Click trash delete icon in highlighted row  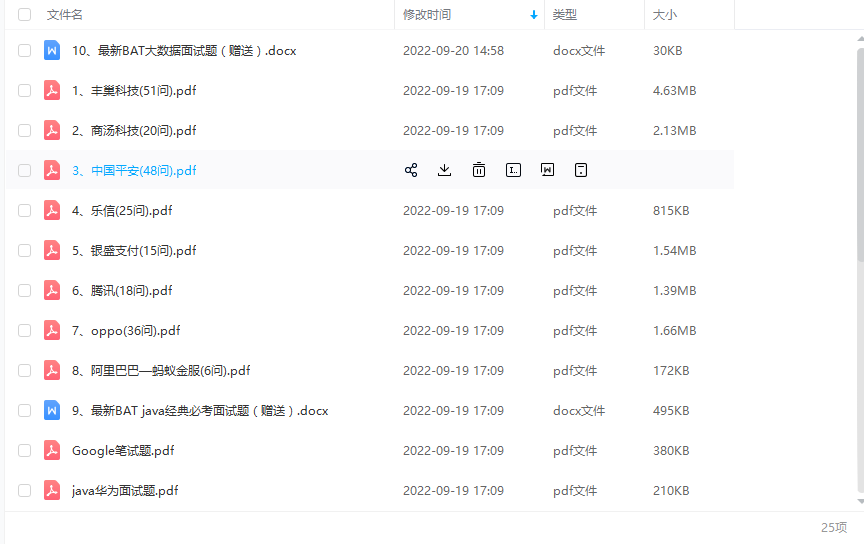tap(479, 170)
